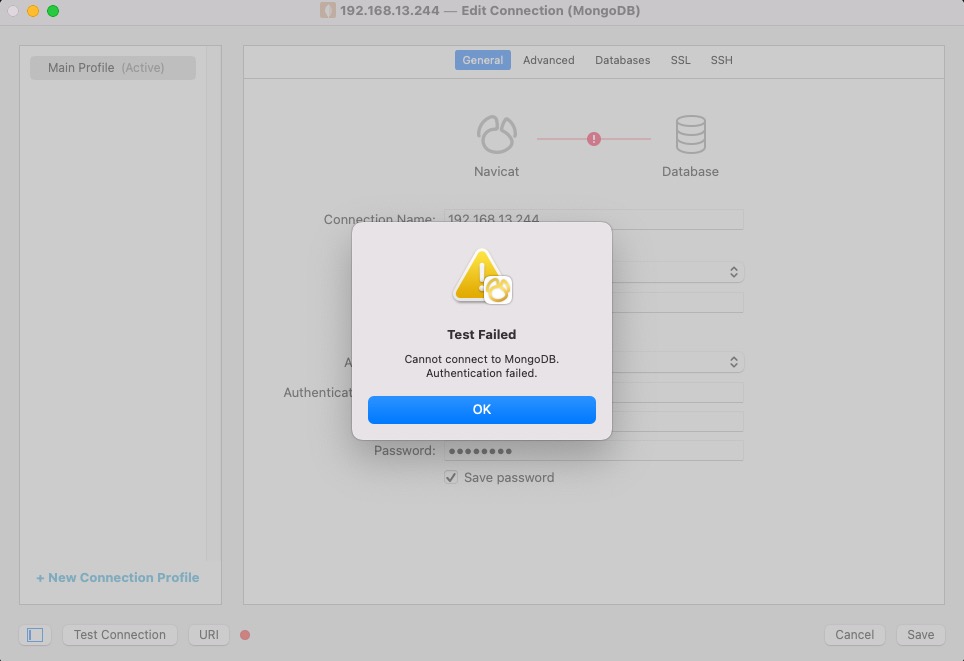Click the yellow minimize window button
Viewport: 964px width, 661px height.
point(33,11)
